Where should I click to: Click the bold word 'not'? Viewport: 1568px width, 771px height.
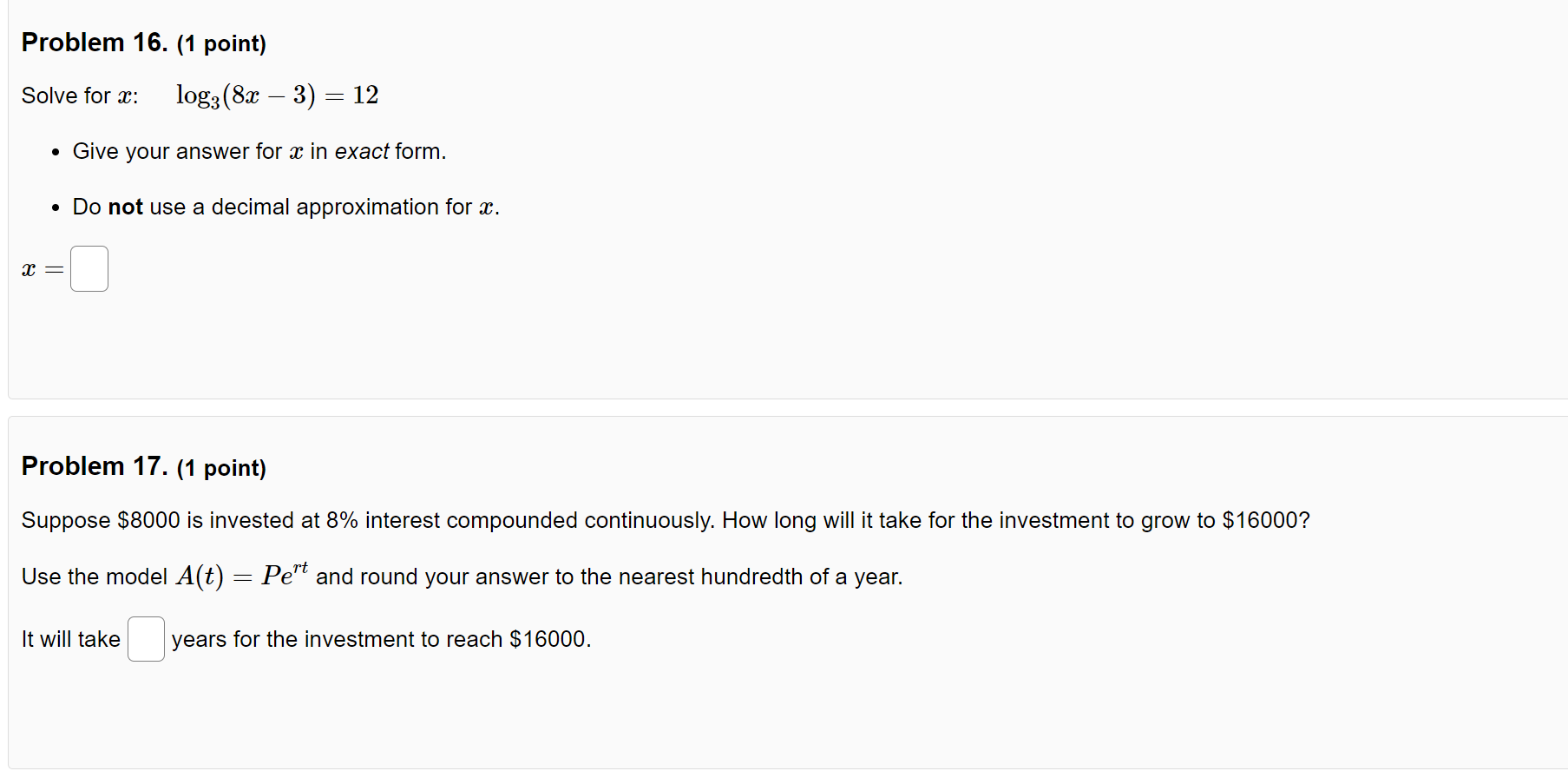(x=126, y=207)
